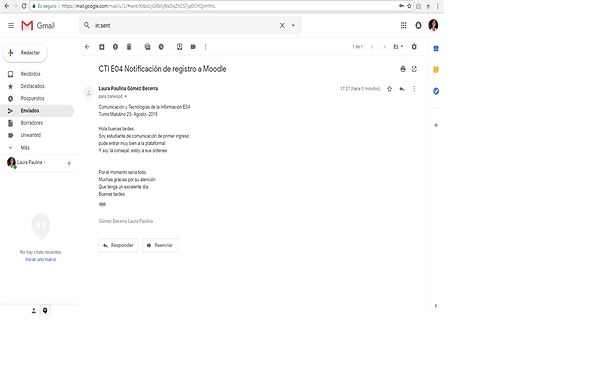The width and height of the screenshot is (600, 367).
Task: Open Hangouts contacts icon
Action: tap(34, 311)
